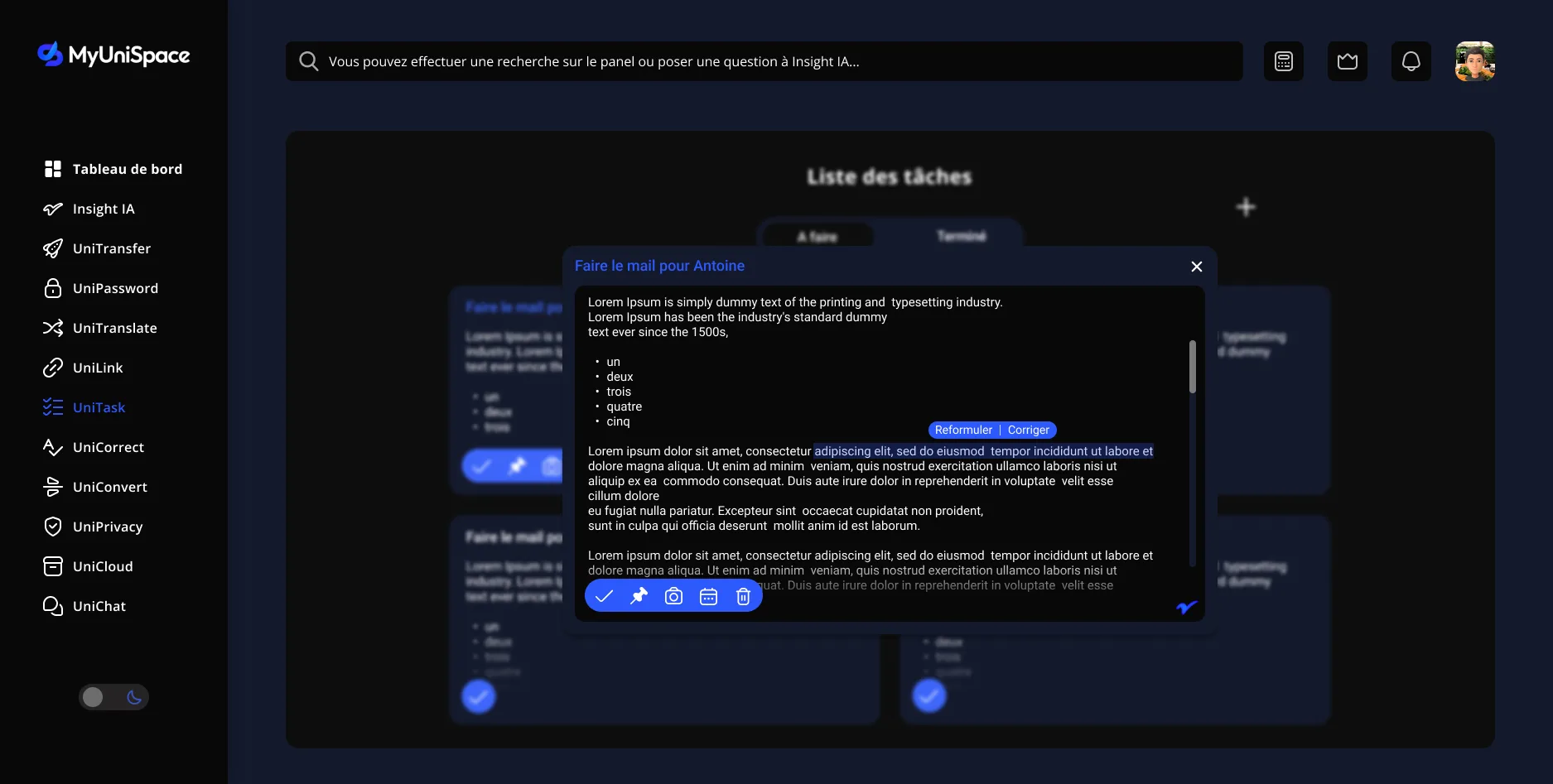
Task: Click the UniCloud storage icon
Action: (53, 566)
